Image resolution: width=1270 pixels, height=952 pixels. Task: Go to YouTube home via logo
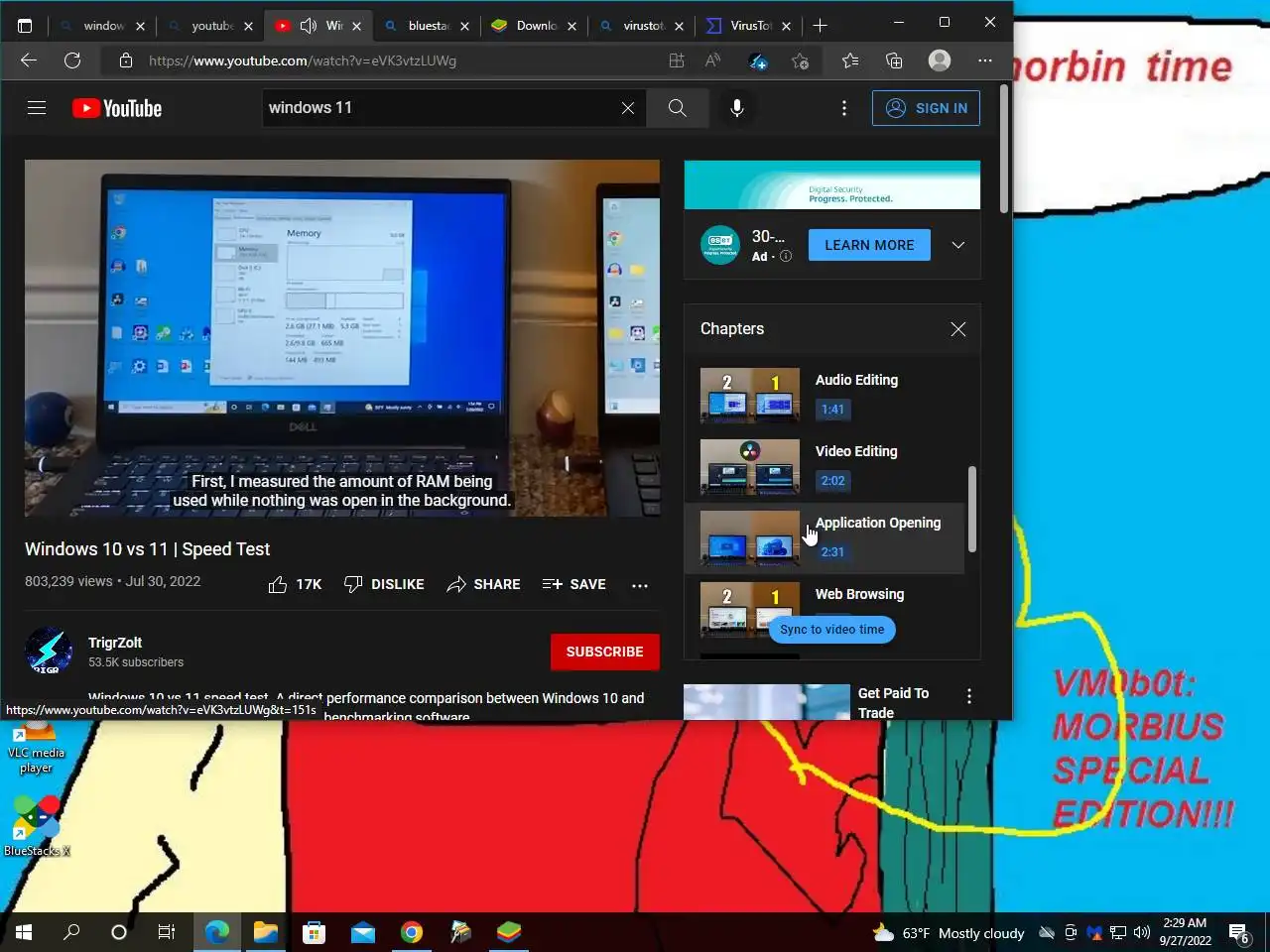(x=117, y=108)
